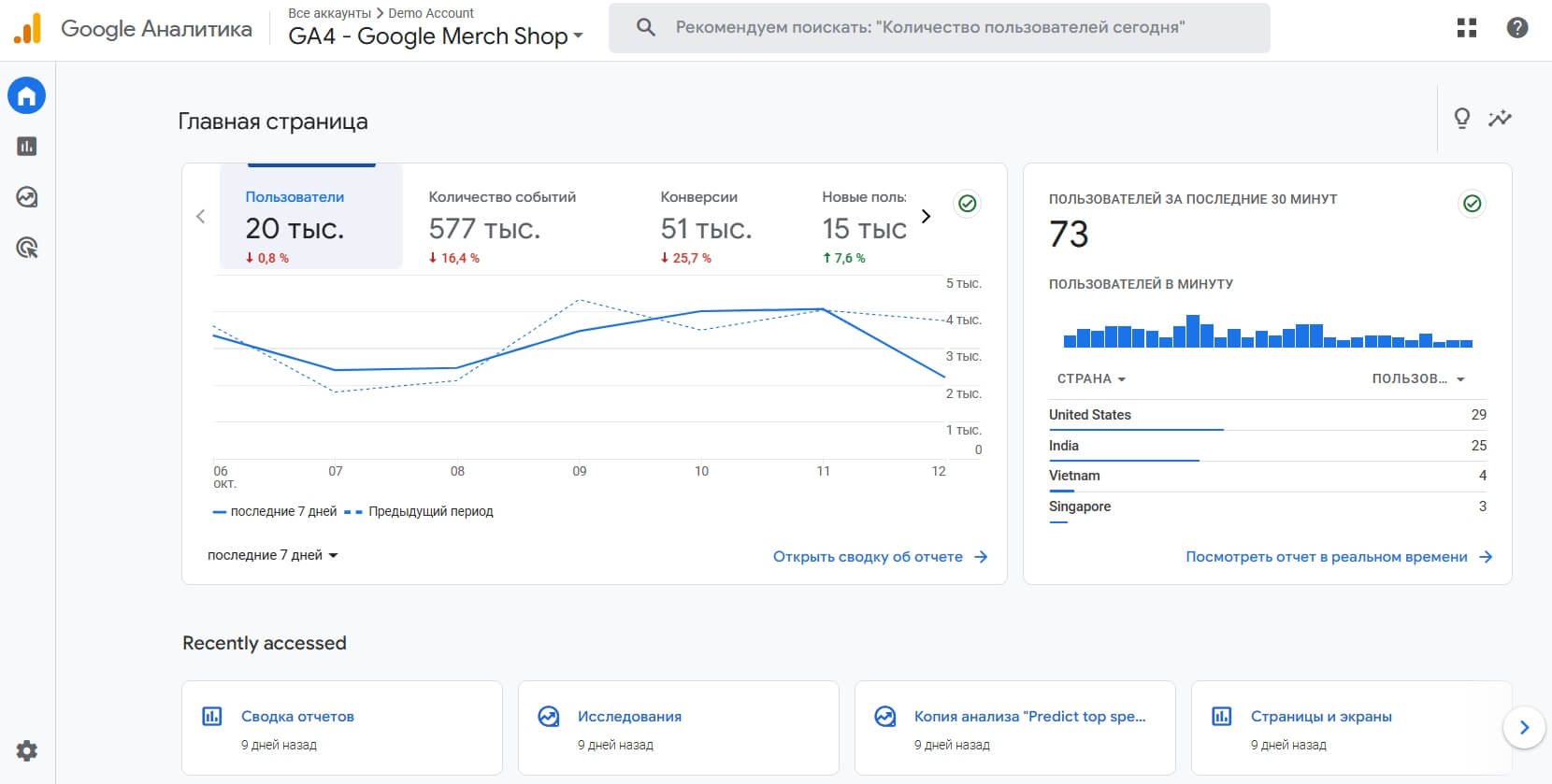Click the icon on the Копия анализа card
Screen dimensions: 1552x784
pyautogui.click(x=885, y=717)
